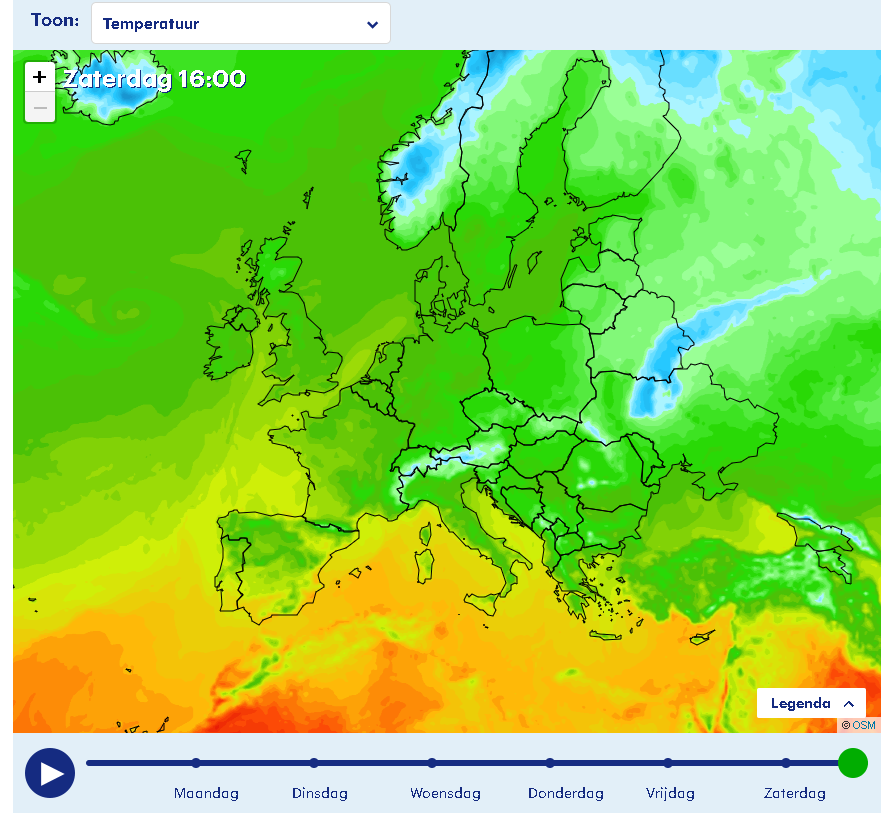Click the Zaterdag day label
Screen dimensions: 883x819
point(794,793)
